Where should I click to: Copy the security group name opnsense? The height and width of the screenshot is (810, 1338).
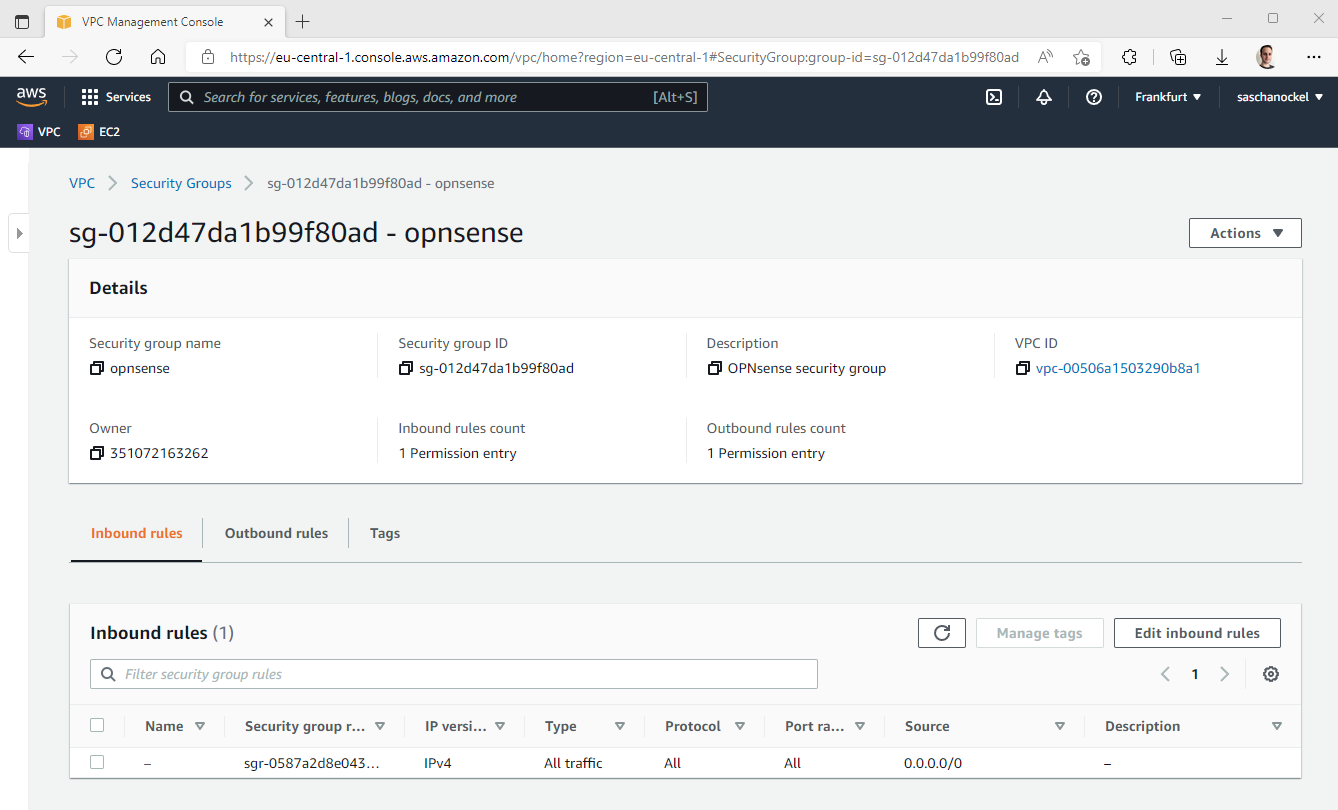(96, 368)
